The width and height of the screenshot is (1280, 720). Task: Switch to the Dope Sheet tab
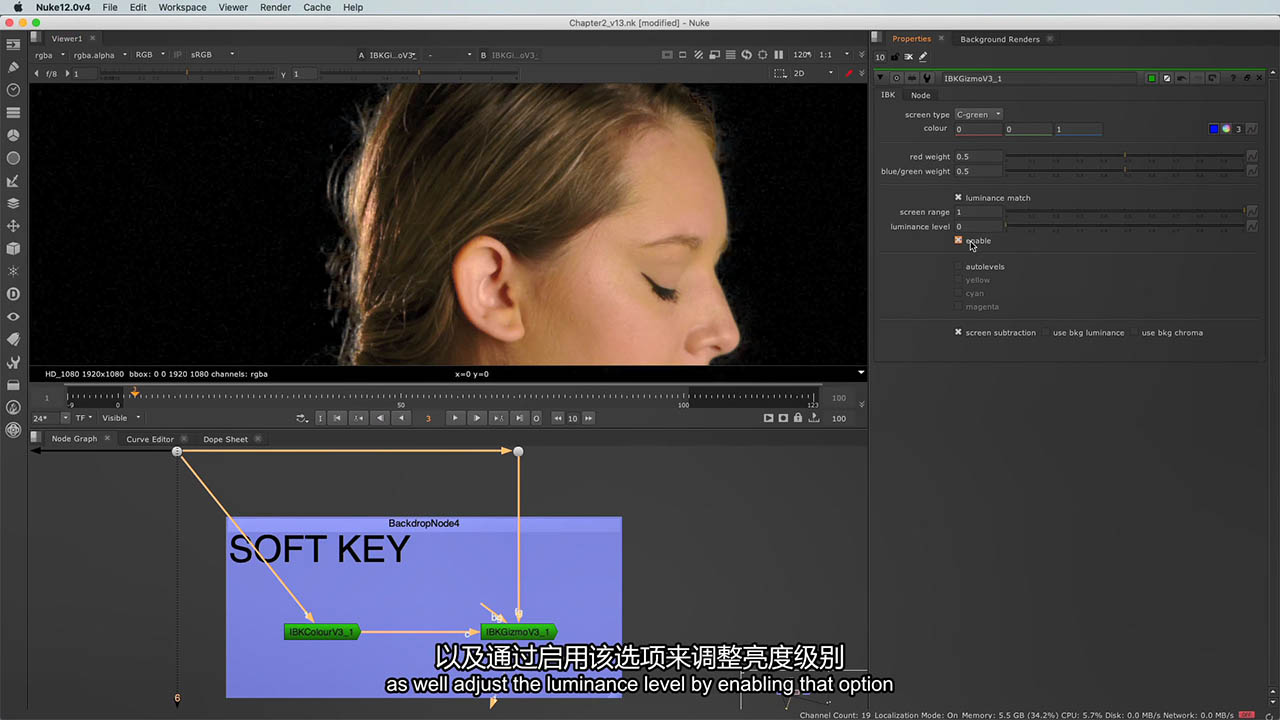[225, 439]
